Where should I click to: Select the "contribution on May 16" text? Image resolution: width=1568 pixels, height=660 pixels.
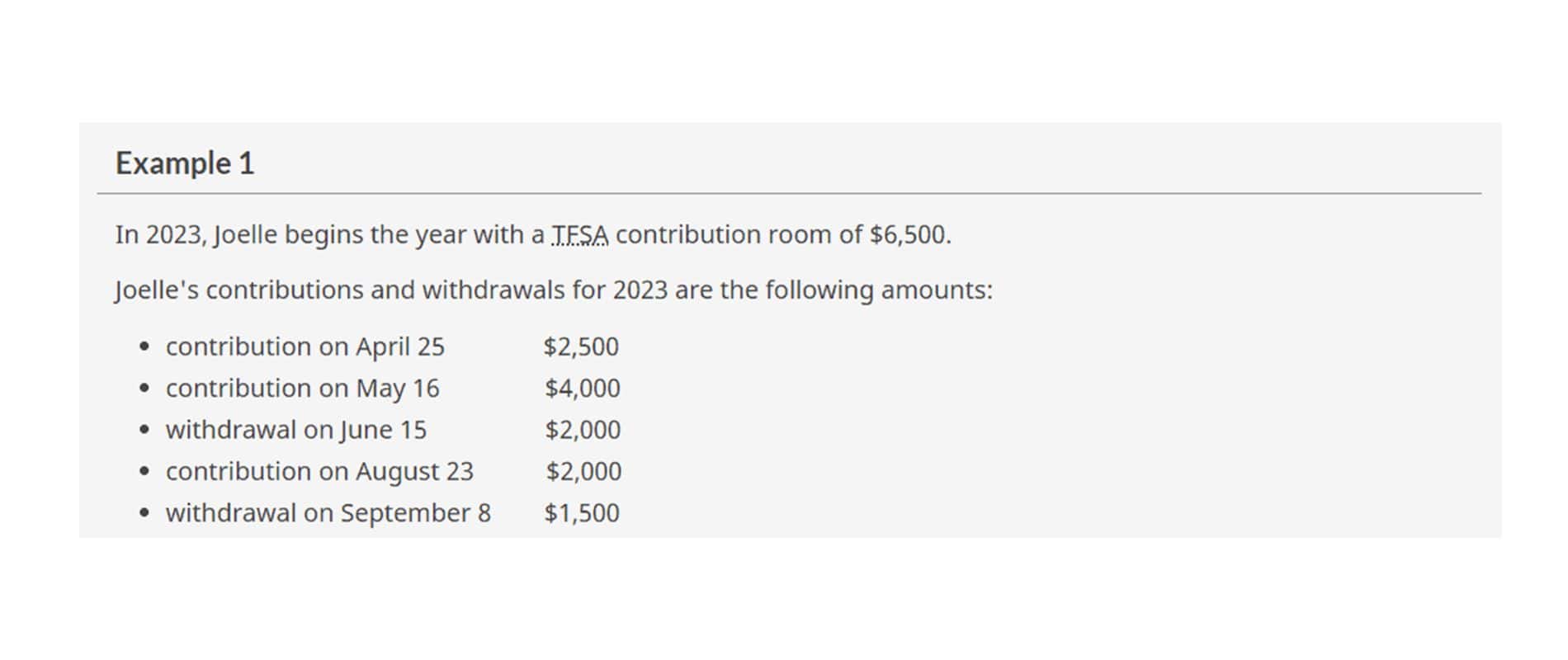pos(302,388)
